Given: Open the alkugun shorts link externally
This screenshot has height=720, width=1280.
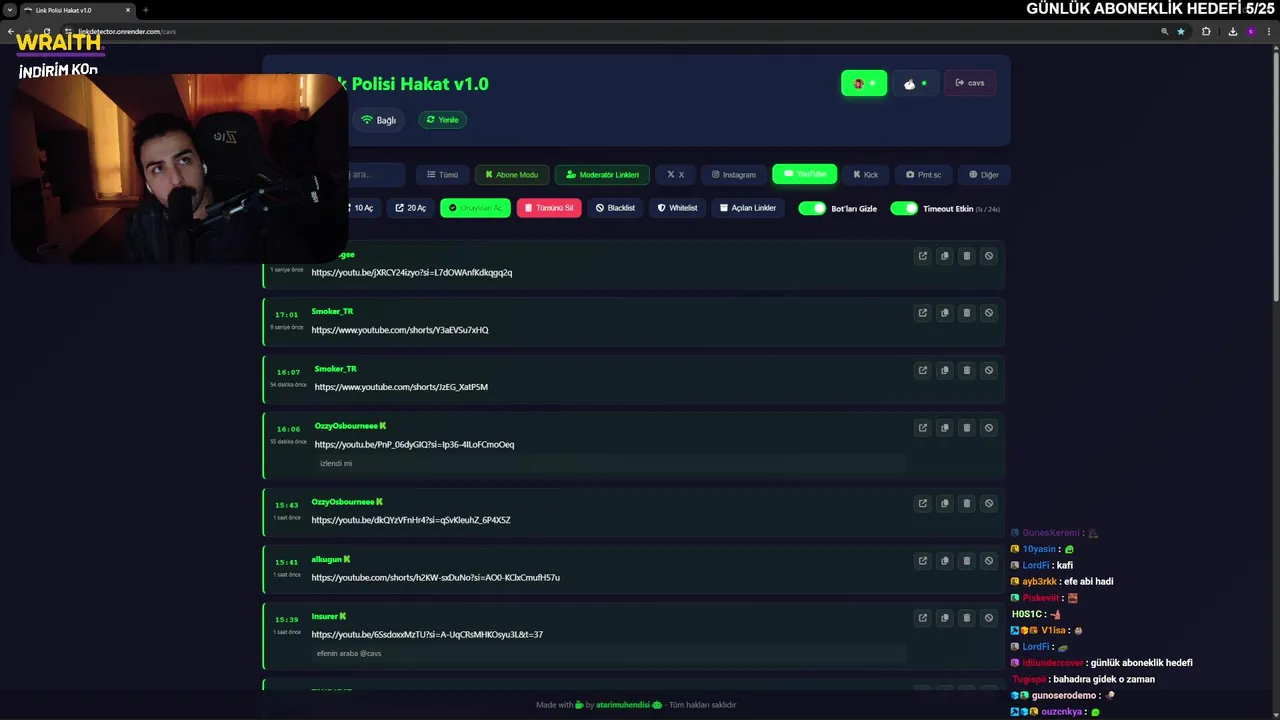Looking at the screenshot, I should [x=922, y=561].
